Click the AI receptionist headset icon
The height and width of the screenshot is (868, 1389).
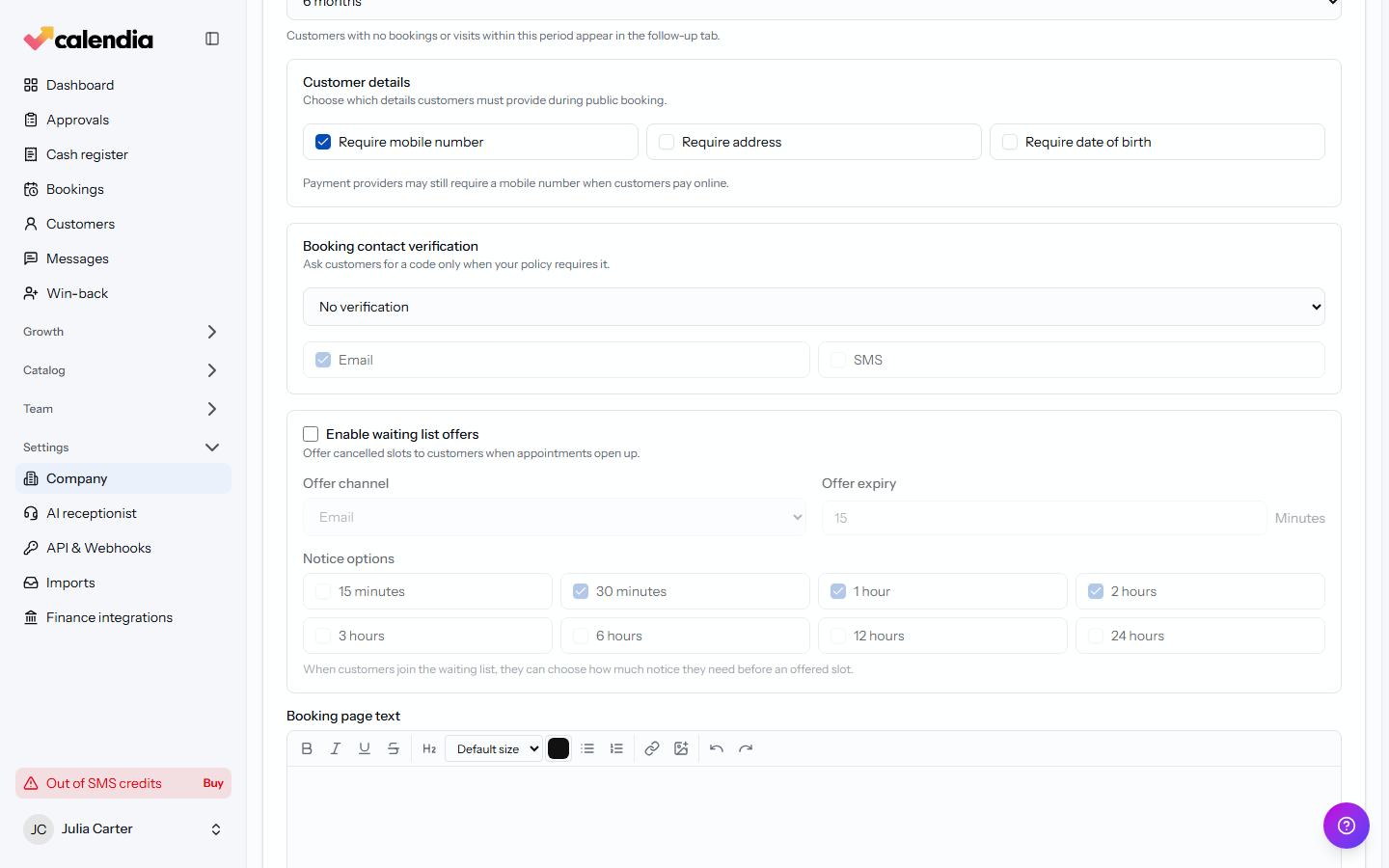(31, 513)
